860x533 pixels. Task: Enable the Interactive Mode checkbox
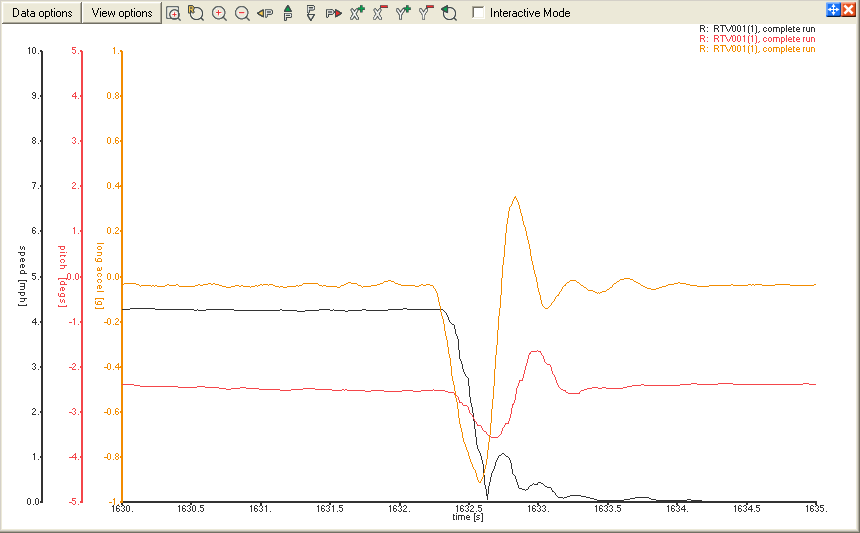pyautogui.click(x=478, y=13)
